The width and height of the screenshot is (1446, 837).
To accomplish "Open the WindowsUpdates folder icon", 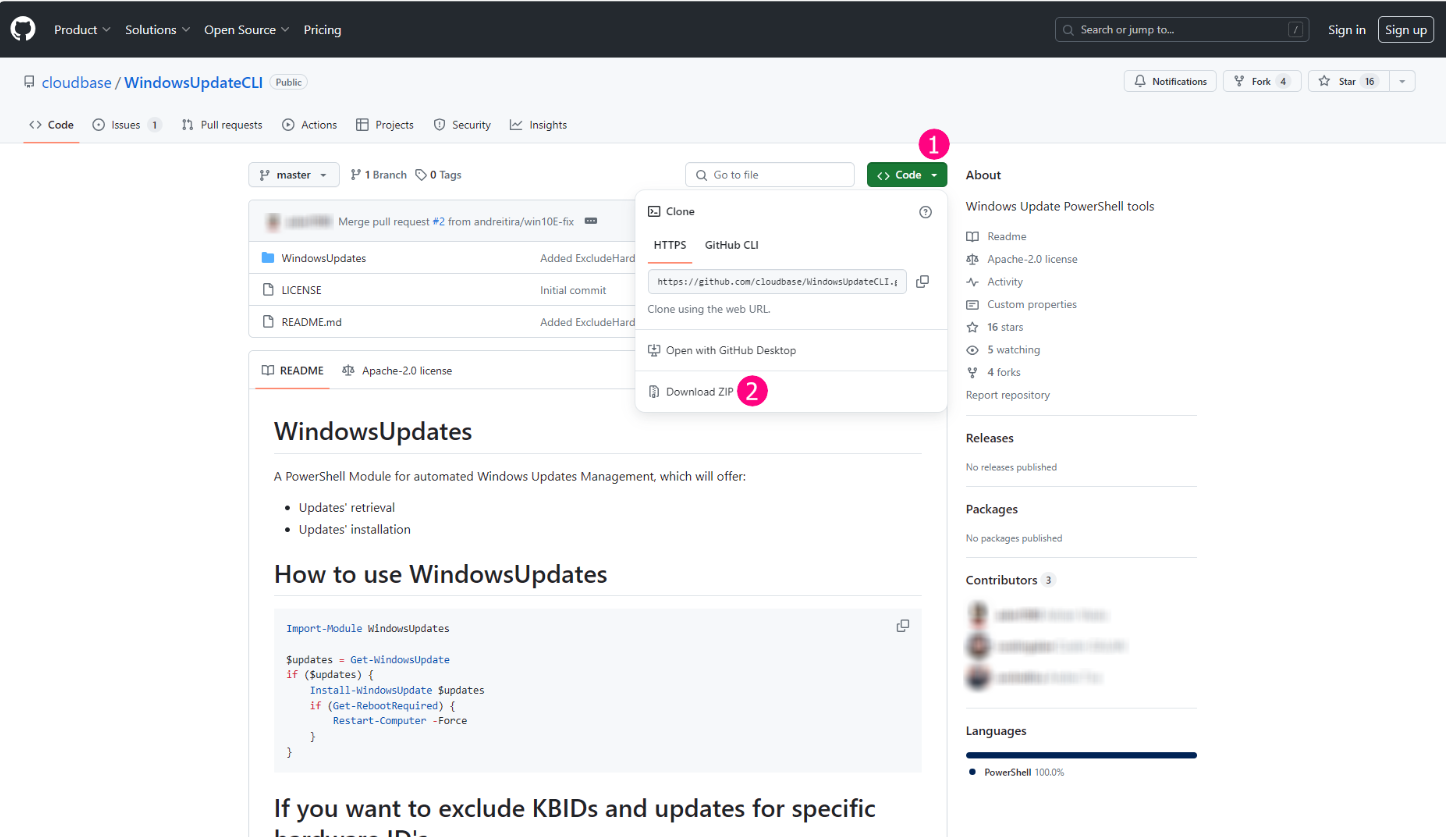I will [x=268, y=258].
